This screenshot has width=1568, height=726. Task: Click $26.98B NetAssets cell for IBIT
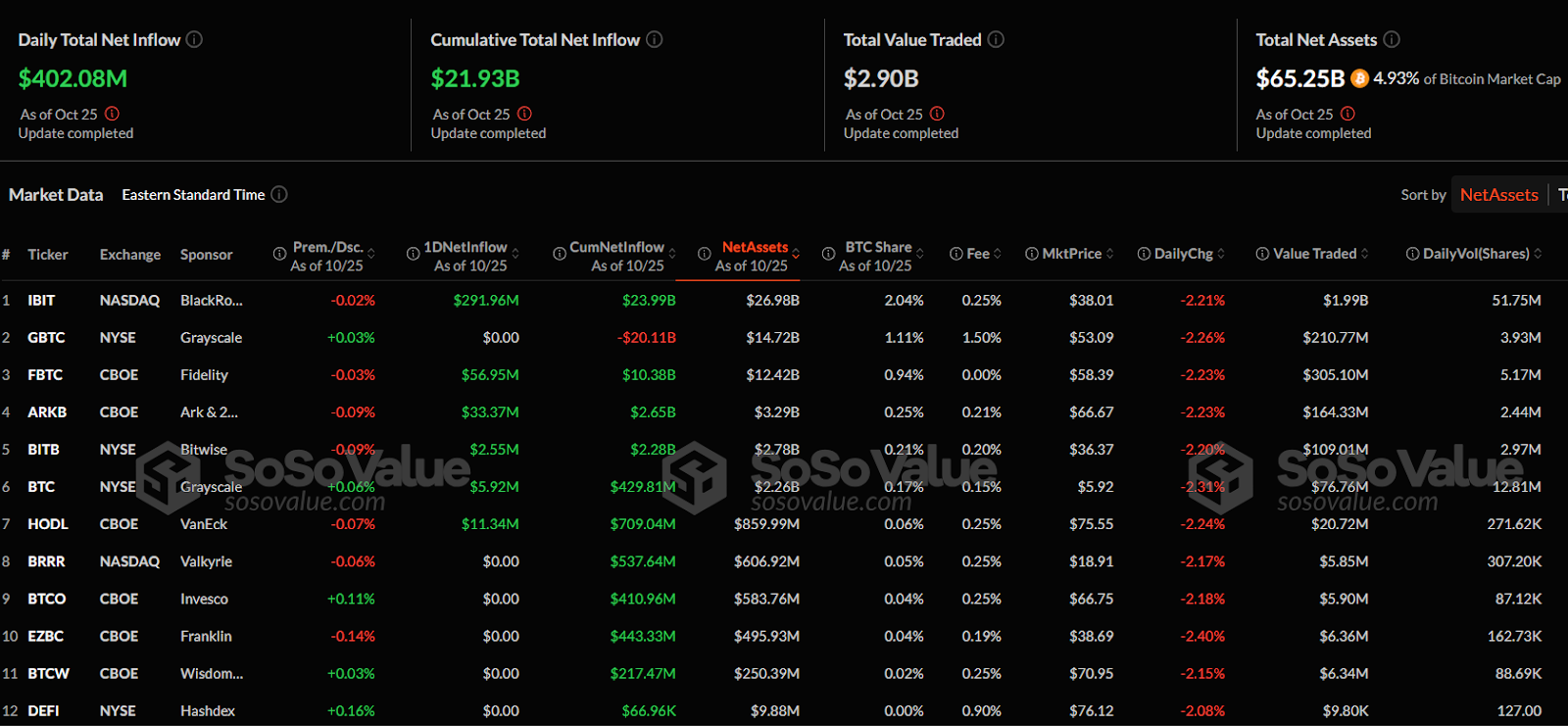point(772,301)
